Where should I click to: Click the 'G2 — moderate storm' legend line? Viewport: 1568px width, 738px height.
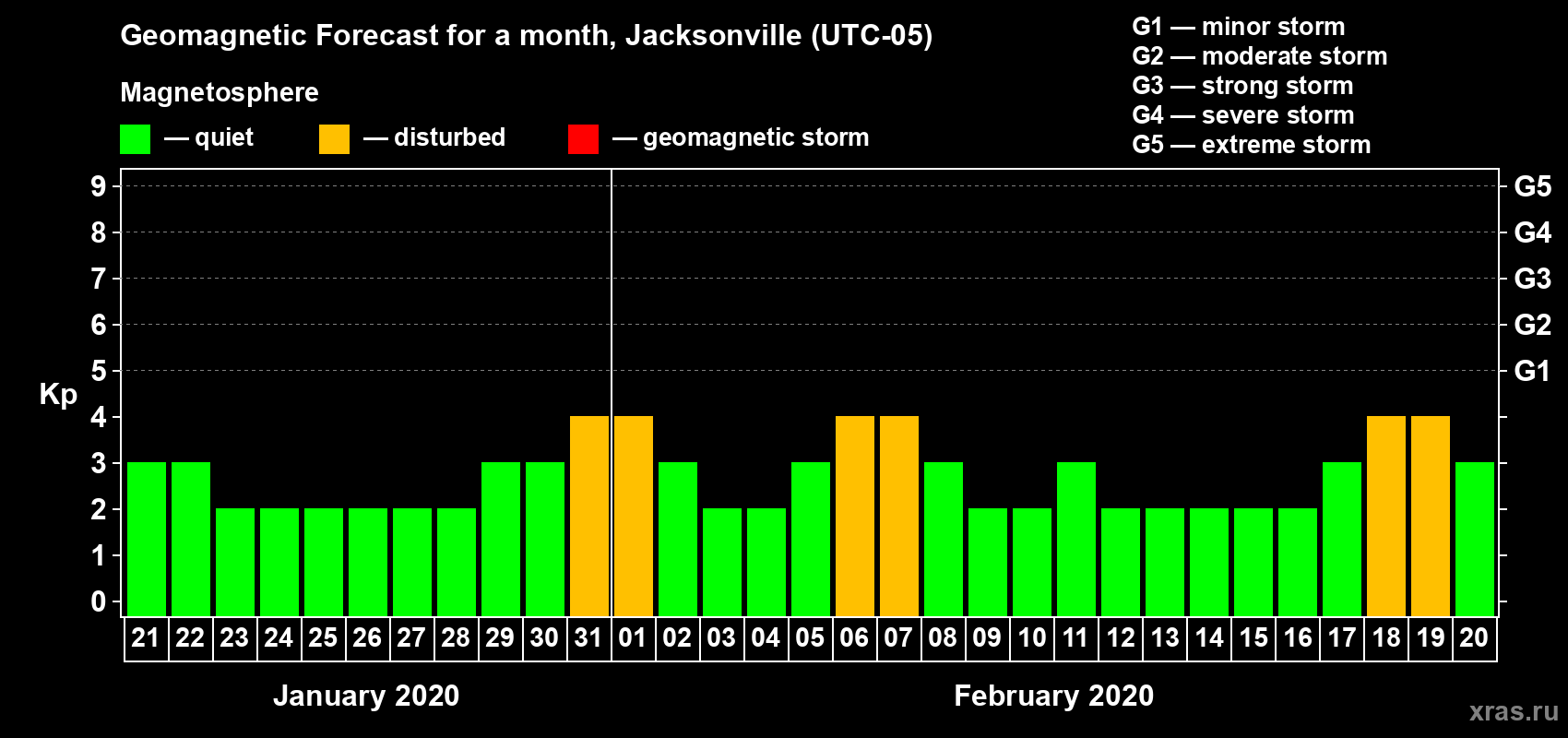pos(1259,56)
